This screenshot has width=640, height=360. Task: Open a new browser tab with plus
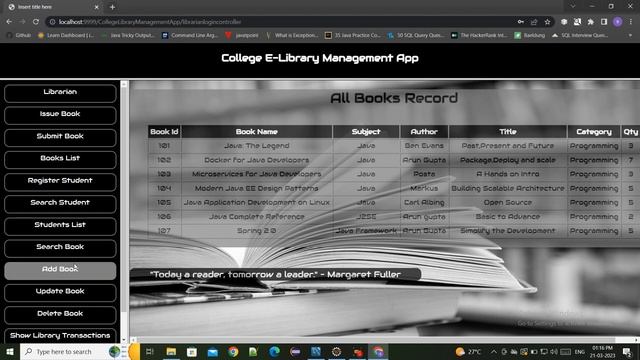pos(112,7)
